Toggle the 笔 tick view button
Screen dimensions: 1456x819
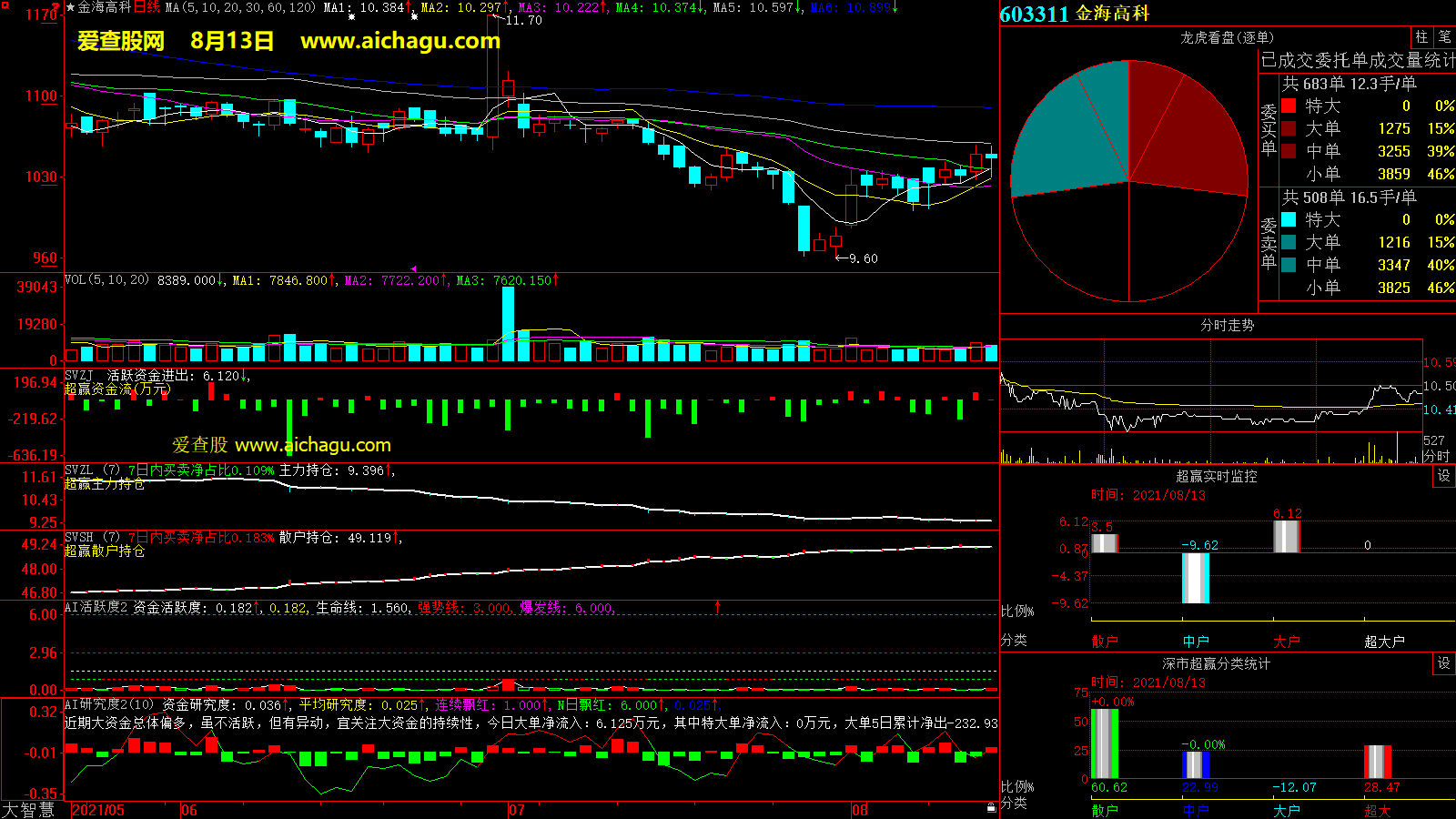coord(1444,36)
